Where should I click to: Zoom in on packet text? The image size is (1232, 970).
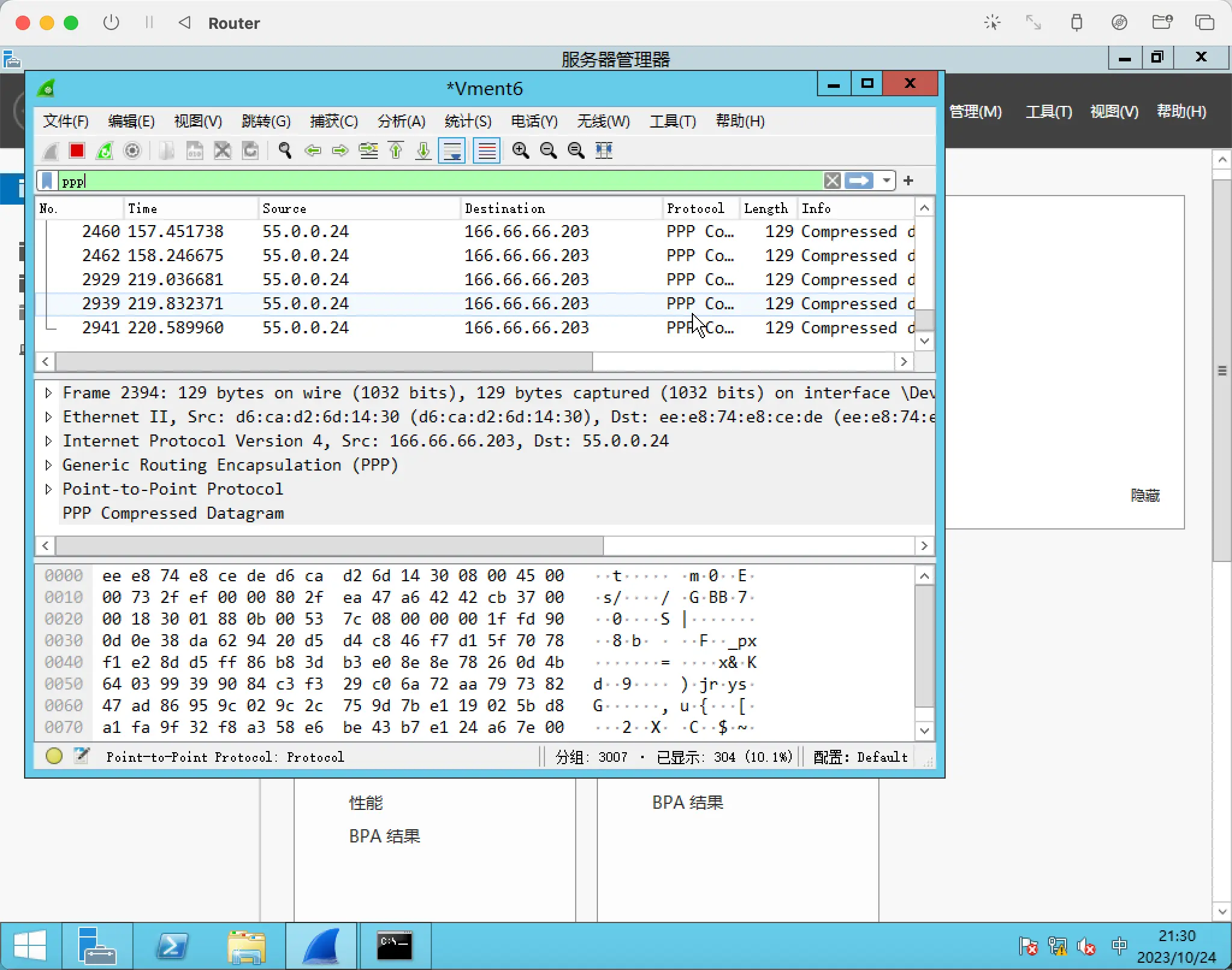521,150
